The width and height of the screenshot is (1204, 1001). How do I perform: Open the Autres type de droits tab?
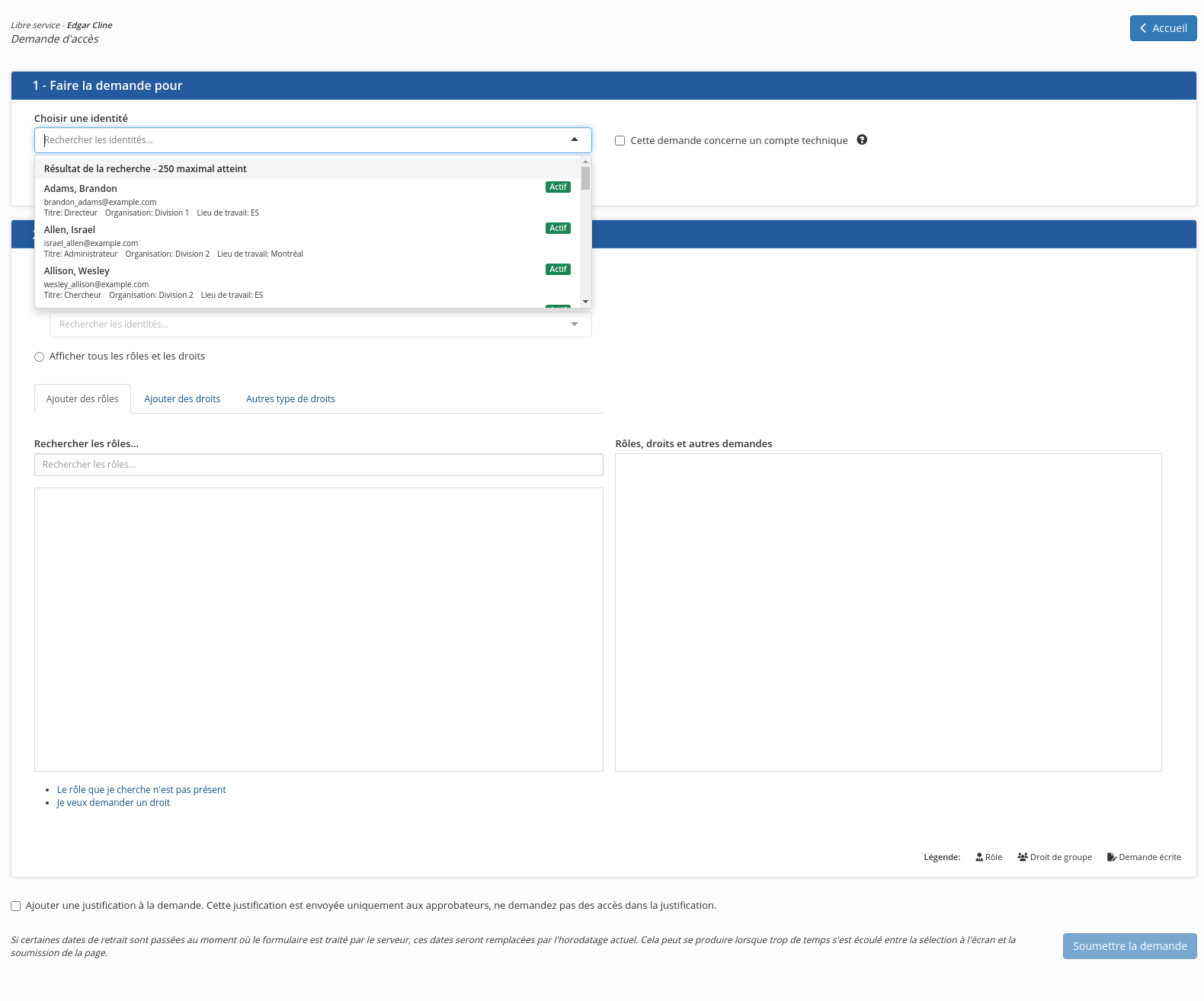click(290, 399)
